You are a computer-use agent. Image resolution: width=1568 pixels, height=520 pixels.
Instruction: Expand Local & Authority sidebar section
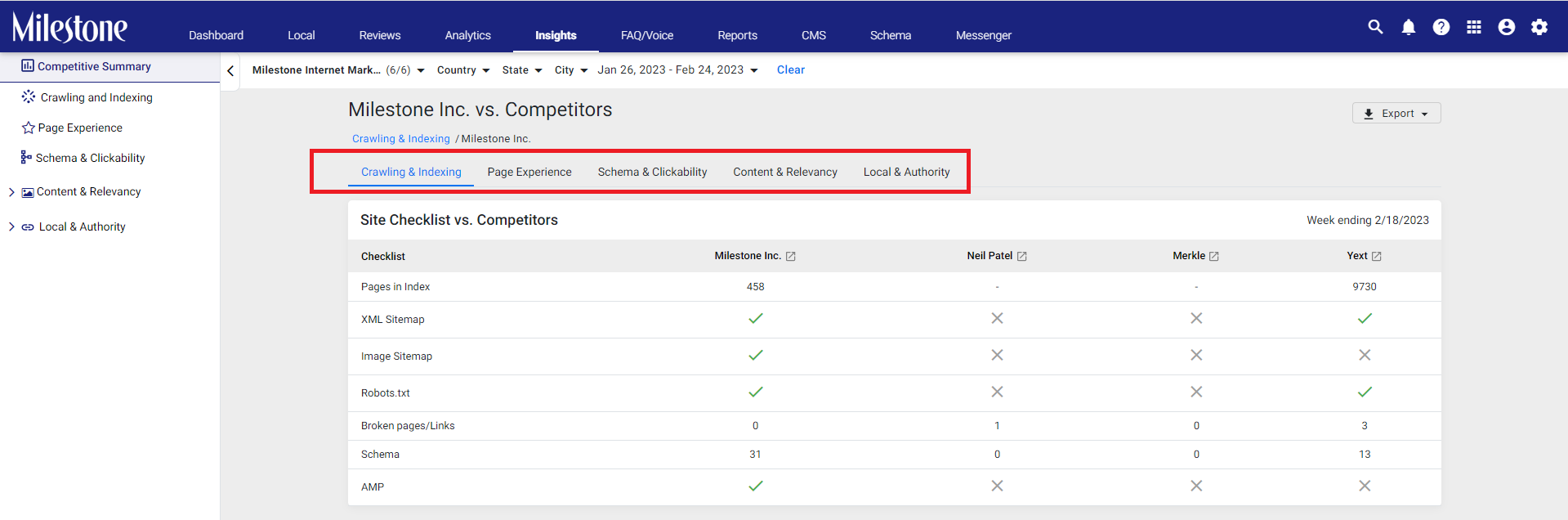pos(11,226)
